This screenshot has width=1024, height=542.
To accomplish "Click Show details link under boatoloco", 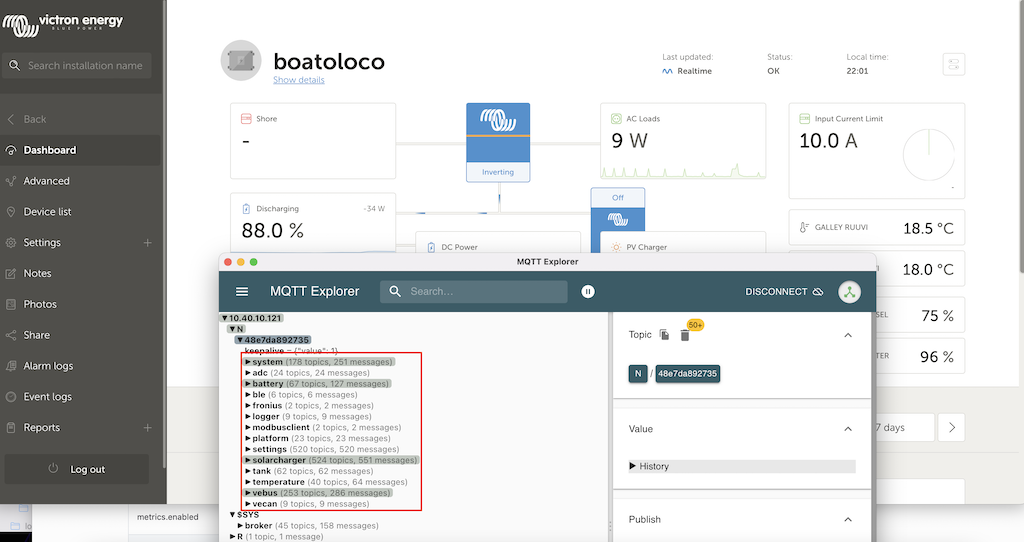I will pyautogui.click(x=298, y=80).
